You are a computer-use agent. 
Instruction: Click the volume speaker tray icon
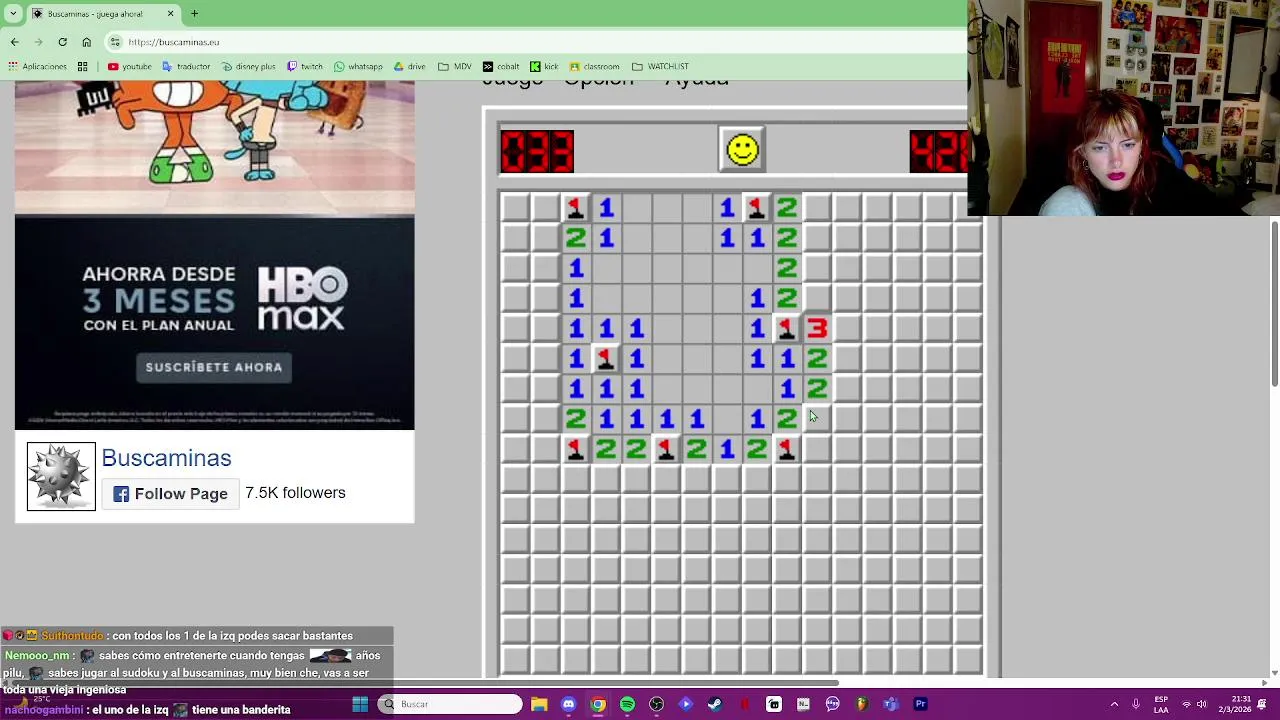click(x=1201, y=704)
